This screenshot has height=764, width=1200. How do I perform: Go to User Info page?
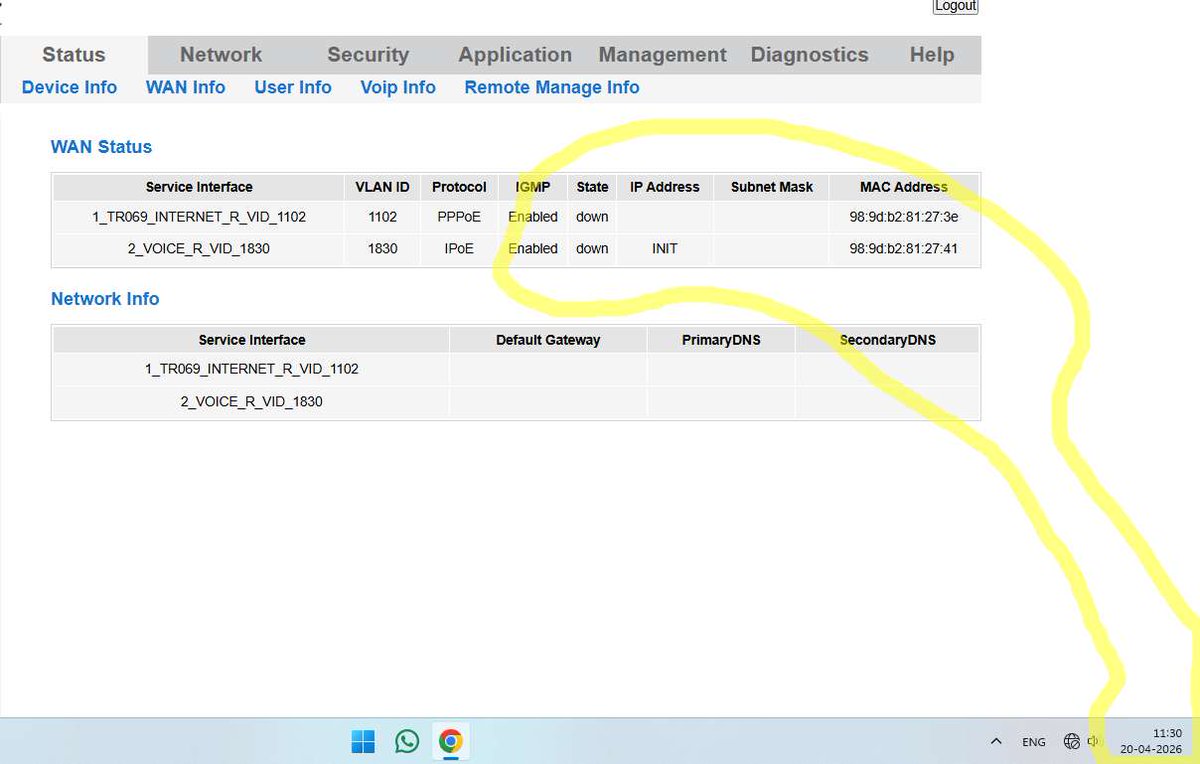click(x=293, y=88)
